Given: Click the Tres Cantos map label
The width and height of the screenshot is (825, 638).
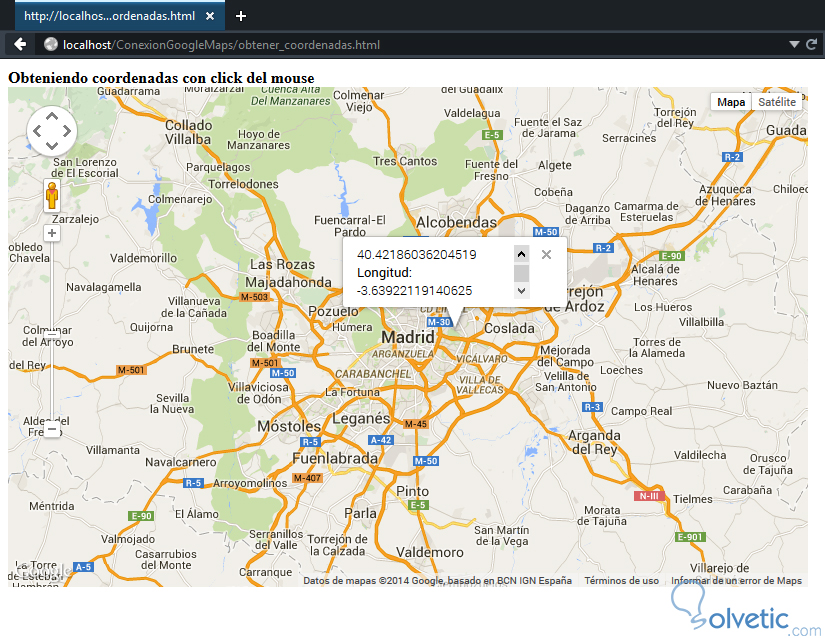Looking at the screenshot, I should tap(405, 161).
